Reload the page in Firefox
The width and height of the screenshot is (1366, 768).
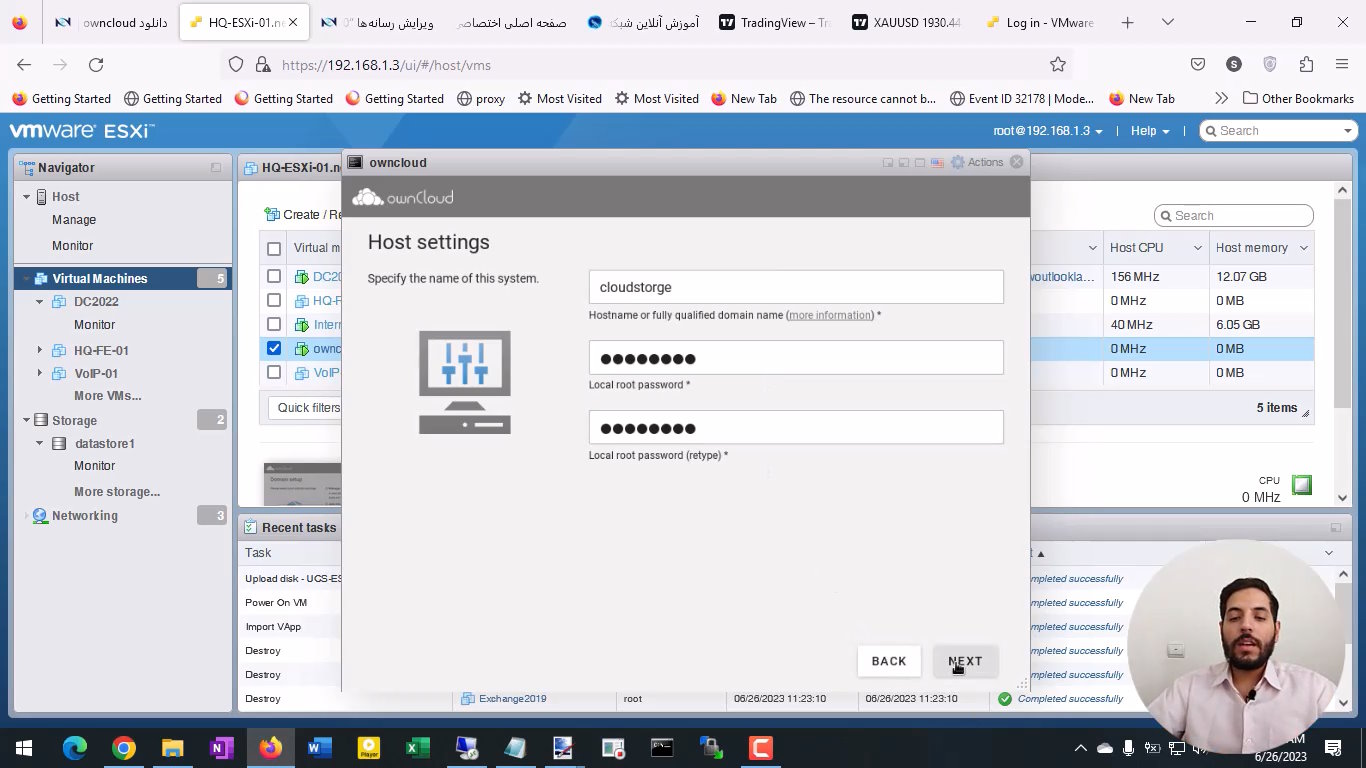point(96,64)
